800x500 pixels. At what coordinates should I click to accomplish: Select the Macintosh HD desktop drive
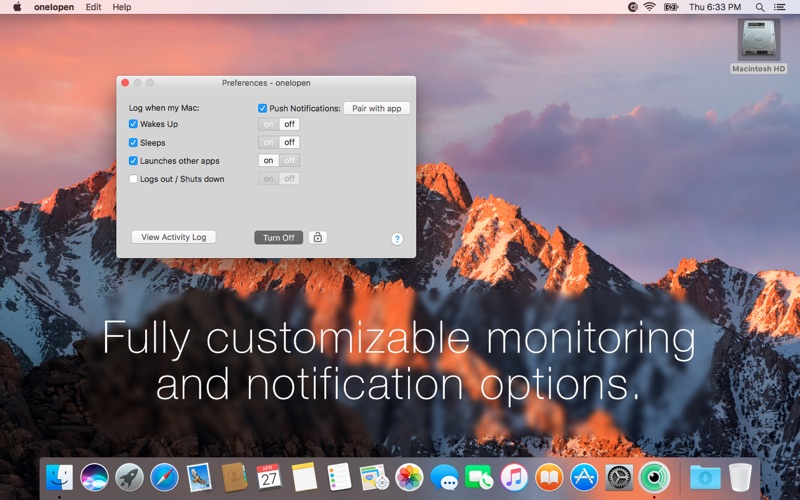[x=759, y=46]
